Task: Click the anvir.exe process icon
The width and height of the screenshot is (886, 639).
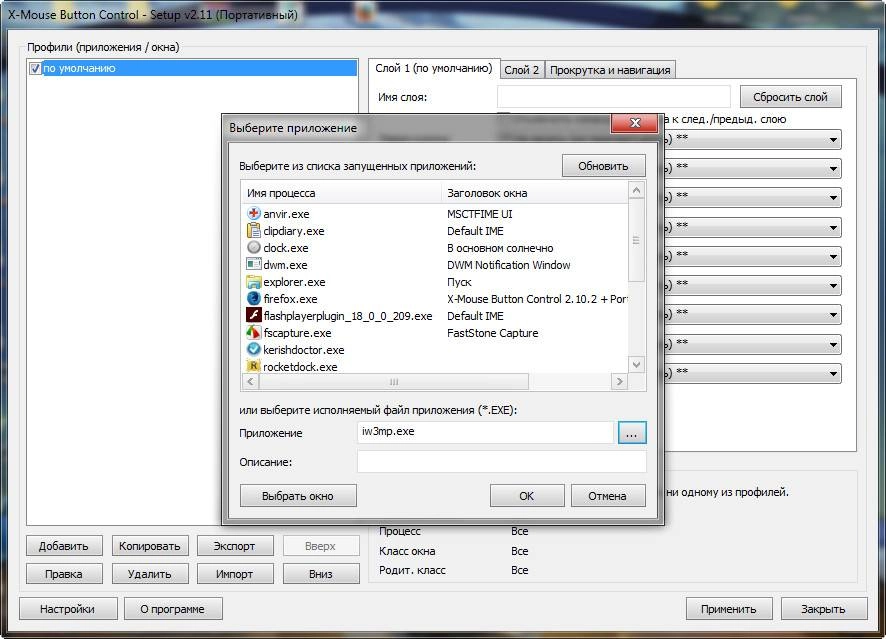Action: [x=254, y=214]
